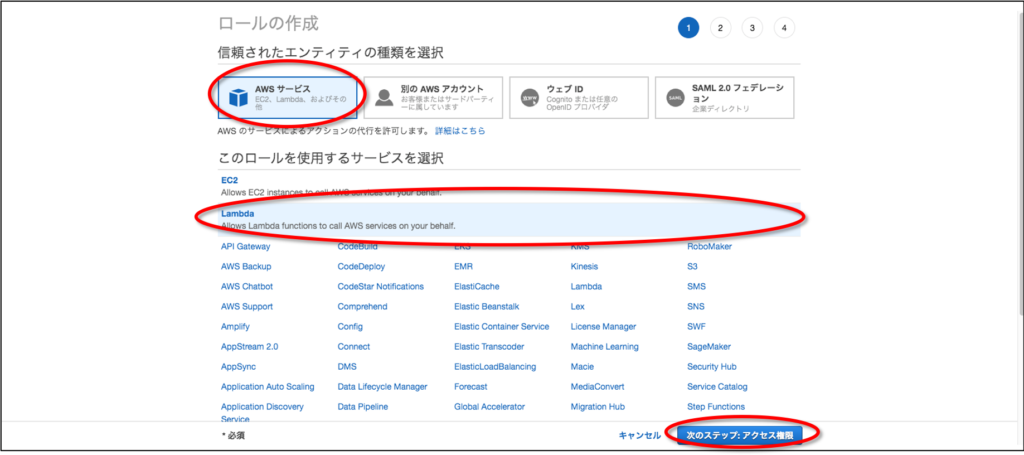
Task: Select the AWS サービス cube icon
Action: click(238, 97)
